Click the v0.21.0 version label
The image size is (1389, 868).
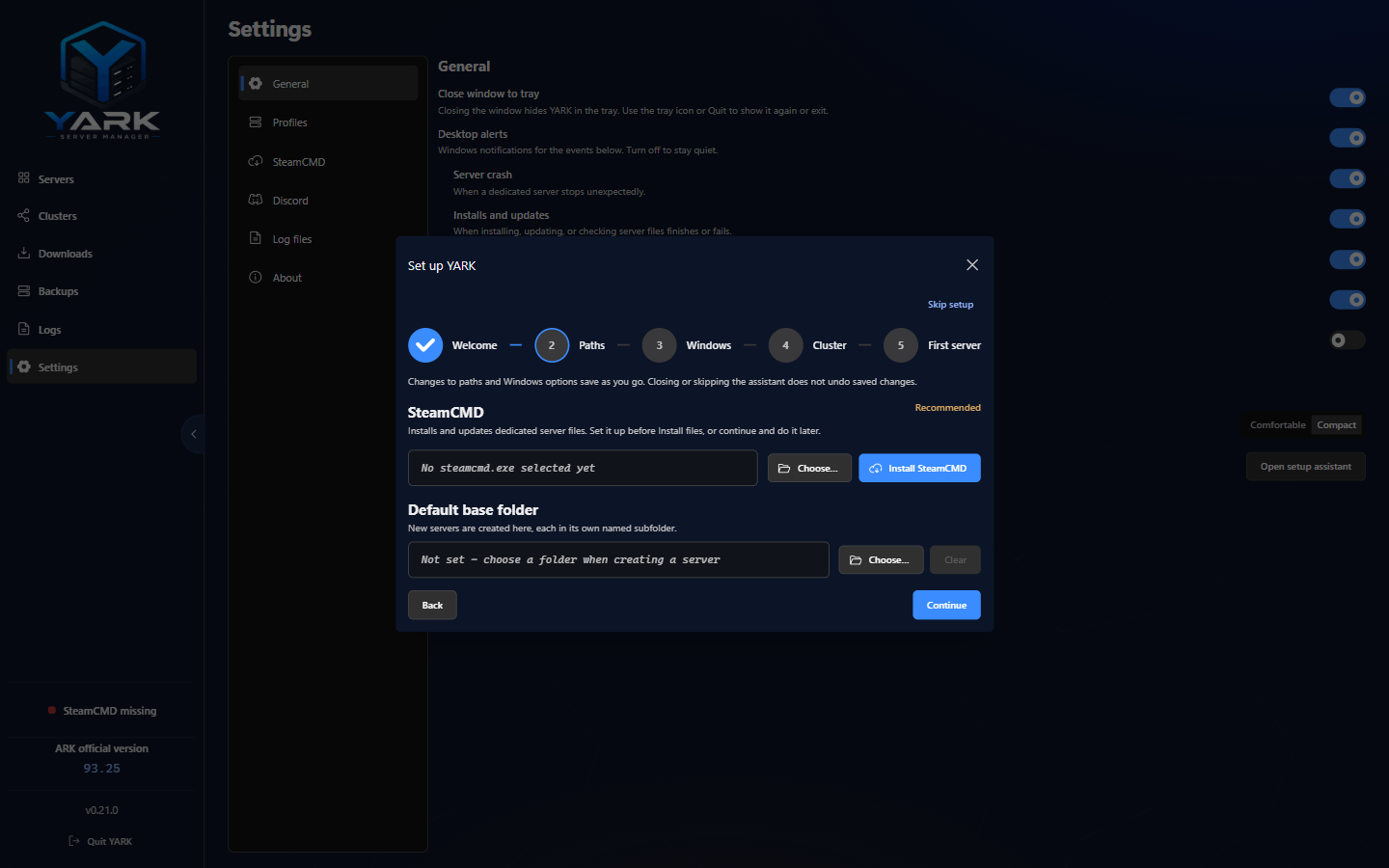[101, 810]
